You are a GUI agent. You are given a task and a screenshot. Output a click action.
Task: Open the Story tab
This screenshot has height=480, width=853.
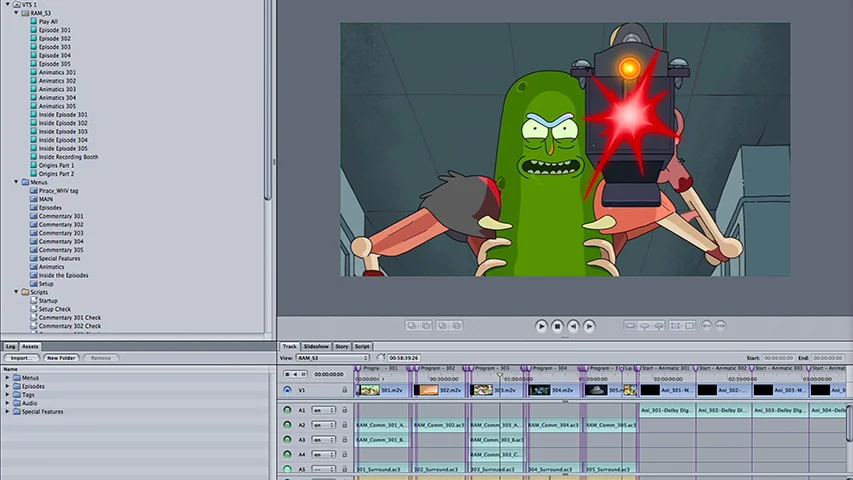(342, 346)
